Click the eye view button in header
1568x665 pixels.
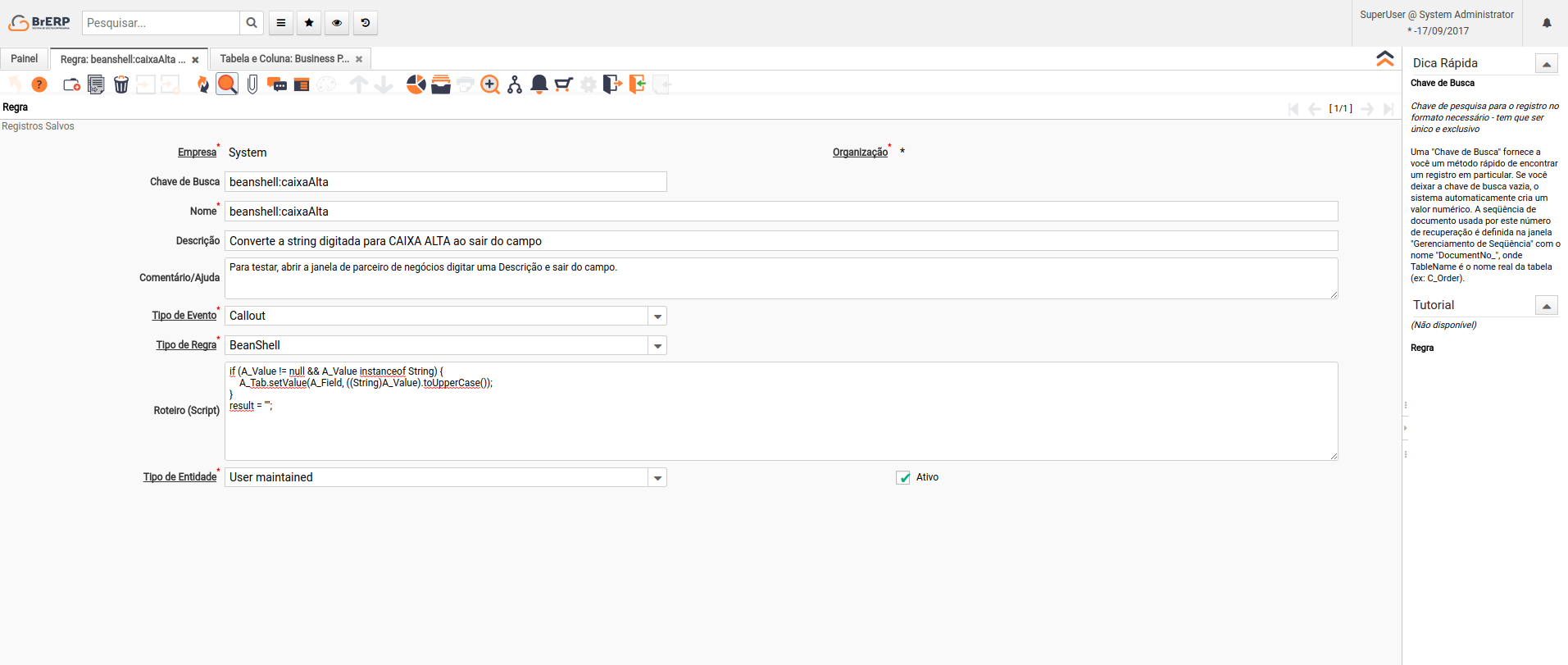tap(337, 23)
